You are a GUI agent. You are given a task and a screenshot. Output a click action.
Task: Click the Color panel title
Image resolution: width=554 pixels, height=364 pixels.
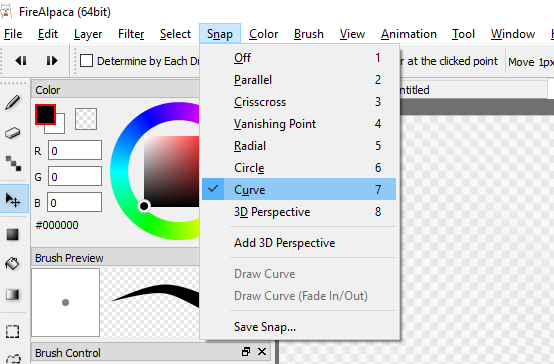pyautogui.click(x=48, y=90)
